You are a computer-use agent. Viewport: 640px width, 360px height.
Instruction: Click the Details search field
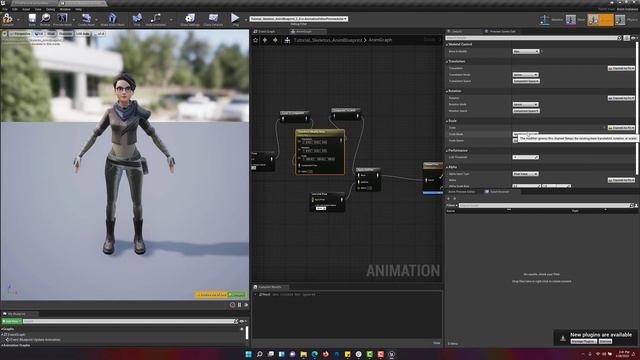[x=533, y=38]
